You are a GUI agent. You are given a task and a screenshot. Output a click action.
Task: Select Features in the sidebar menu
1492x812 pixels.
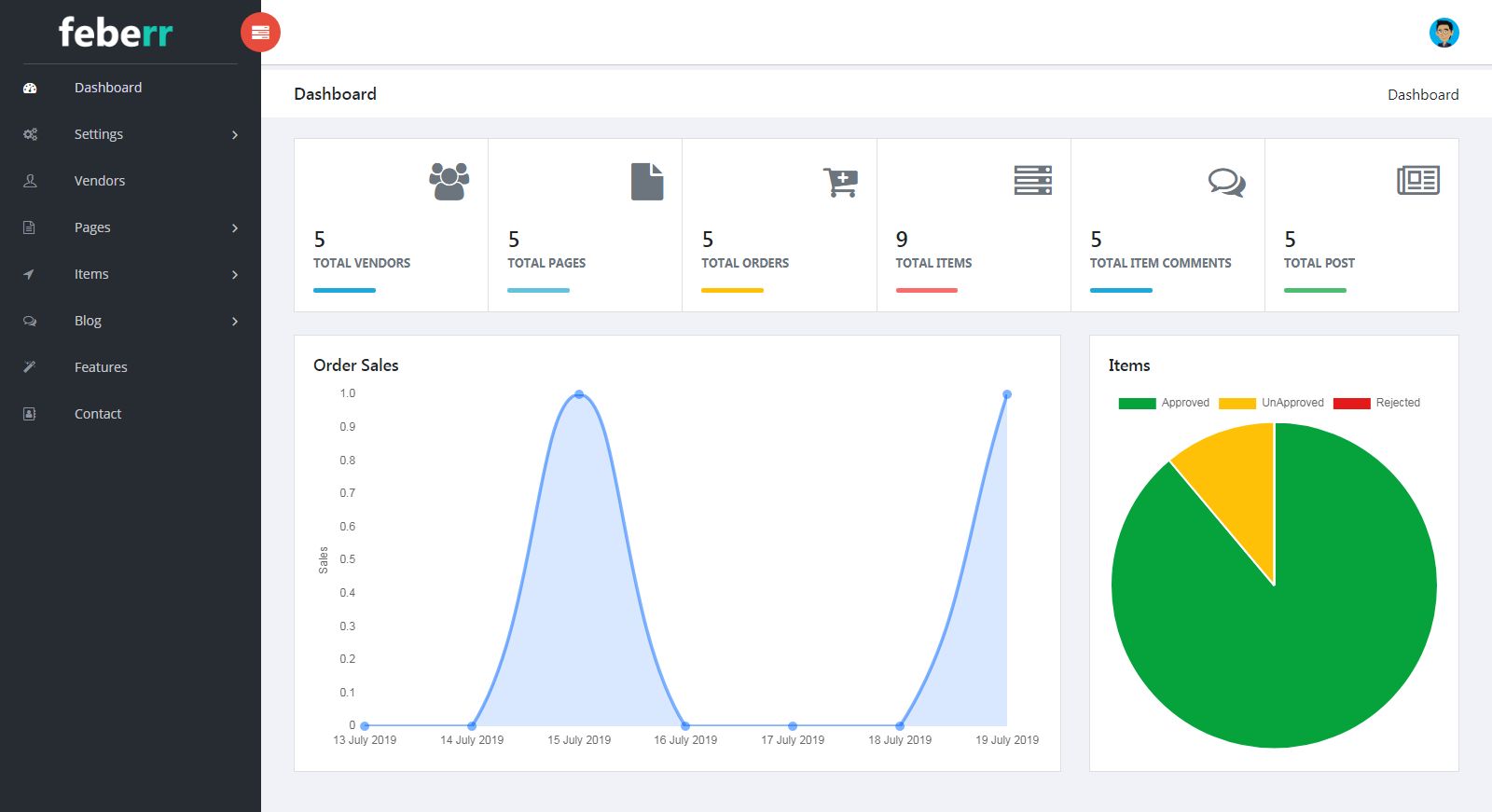[101, 367]
